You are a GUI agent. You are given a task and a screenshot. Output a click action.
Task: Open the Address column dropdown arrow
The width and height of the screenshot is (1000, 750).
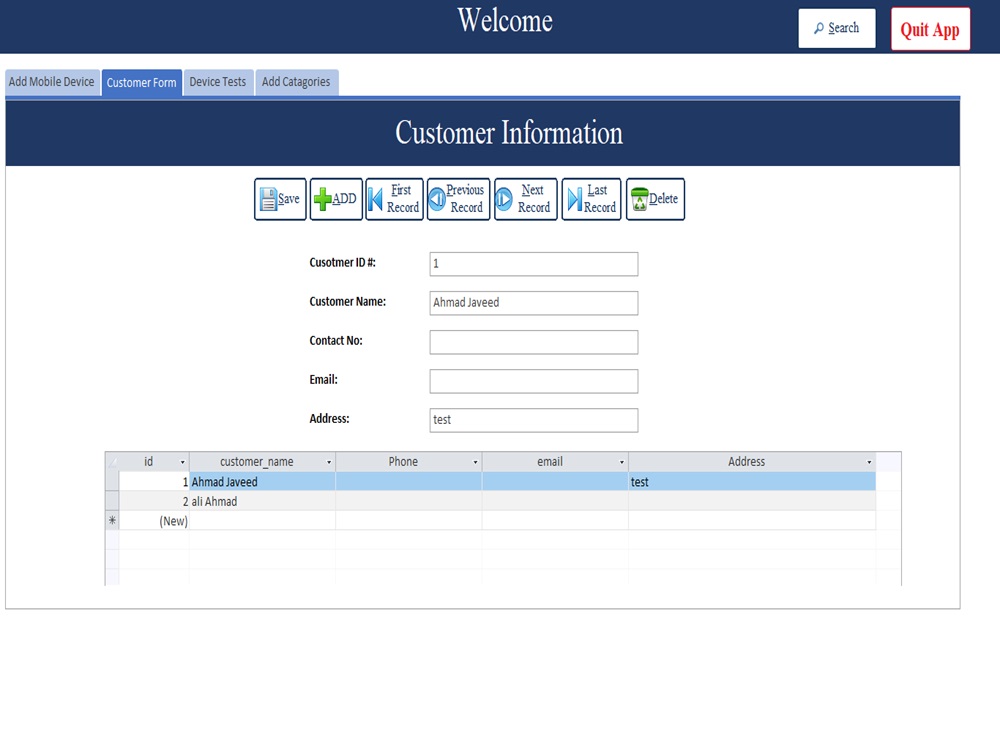pos(869,462)
